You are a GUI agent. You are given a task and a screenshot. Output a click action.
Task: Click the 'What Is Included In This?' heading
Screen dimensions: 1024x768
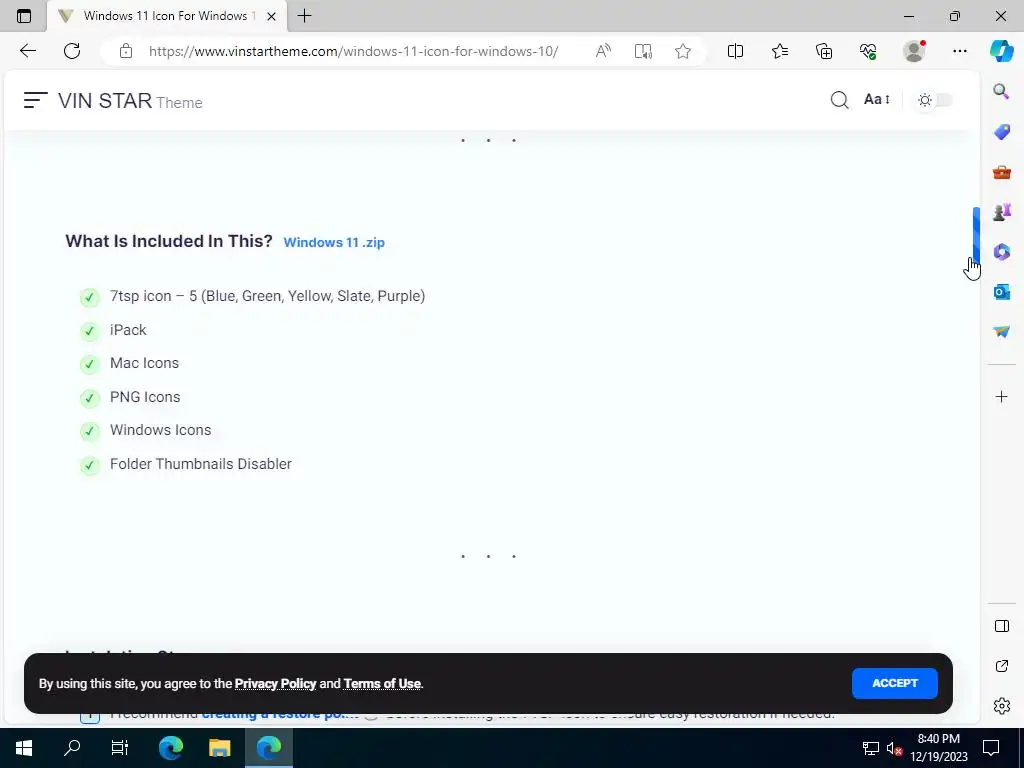[168, 241]
